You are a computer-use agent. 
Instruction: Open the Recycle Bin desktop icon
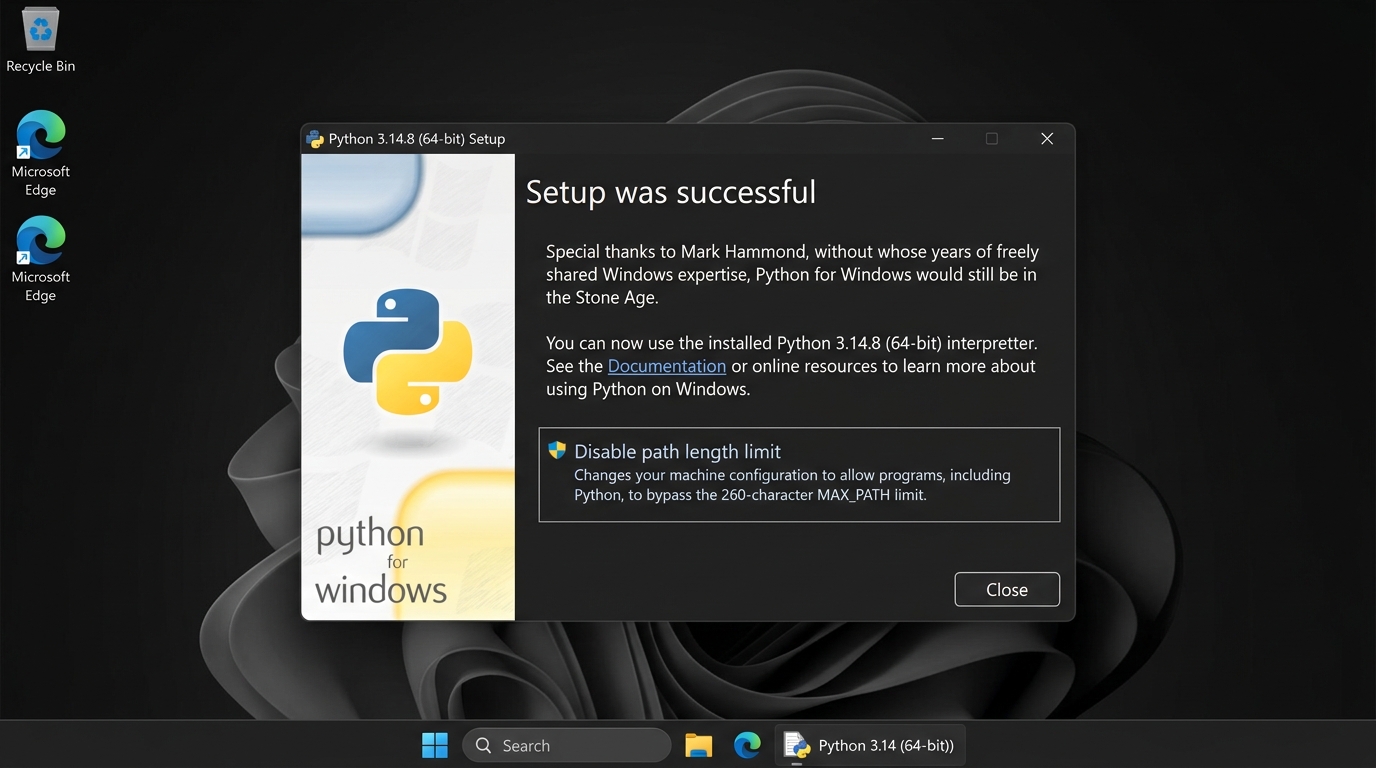coord(40,41)
